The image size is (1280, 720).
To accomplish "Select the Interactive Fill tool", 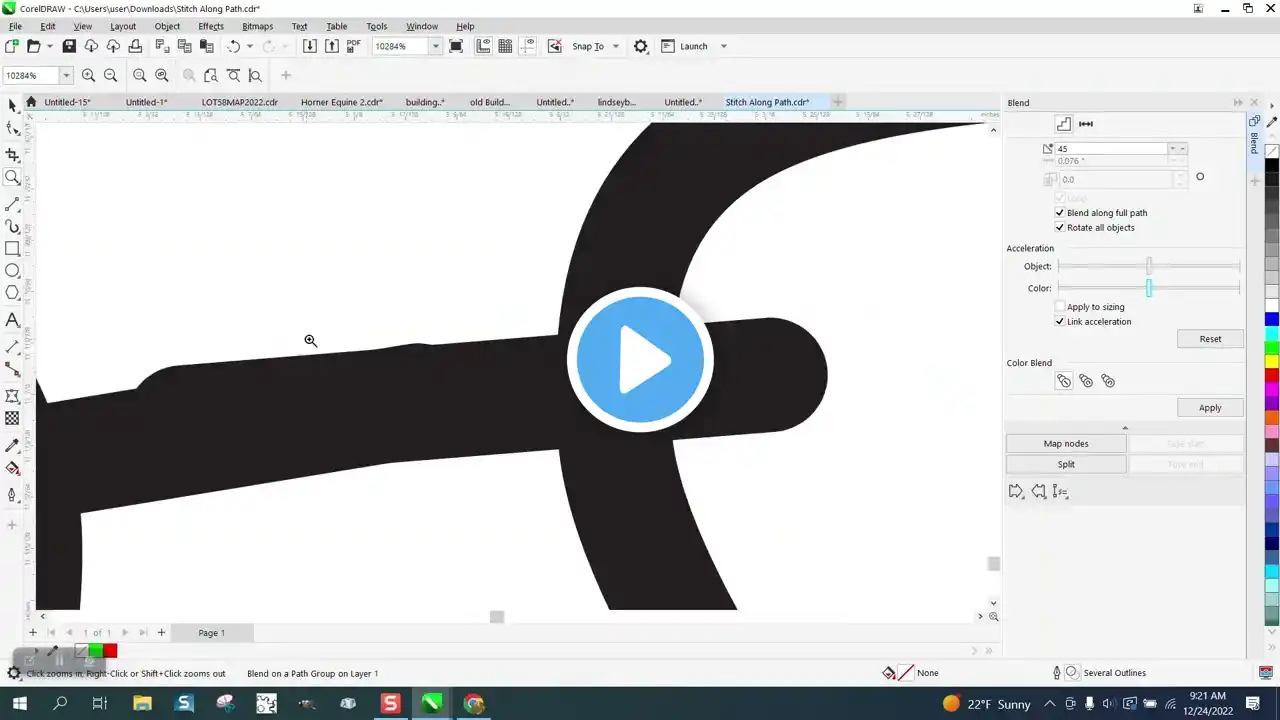I will 12,468.
